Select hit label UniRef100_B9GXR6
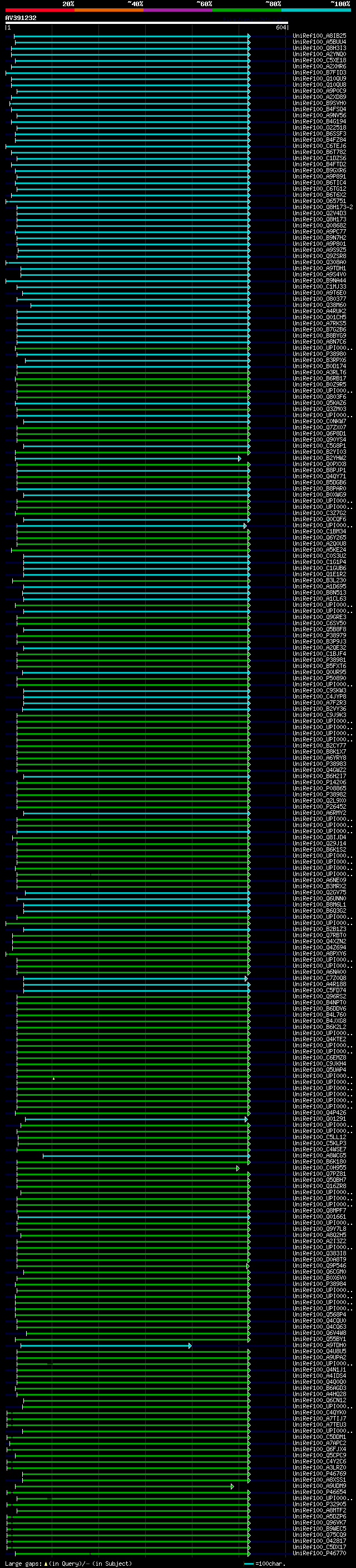This screenshot has width=356, height=1568. 319,170
